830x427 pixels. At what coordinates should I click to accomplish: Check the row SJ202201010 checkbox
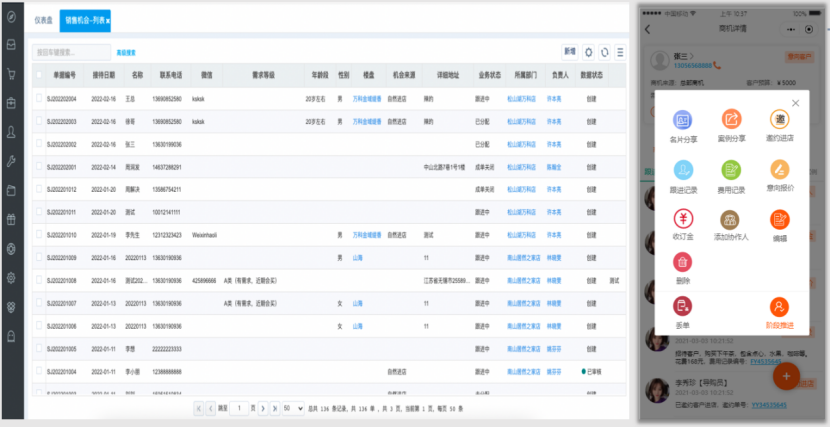tap(39, 234)
